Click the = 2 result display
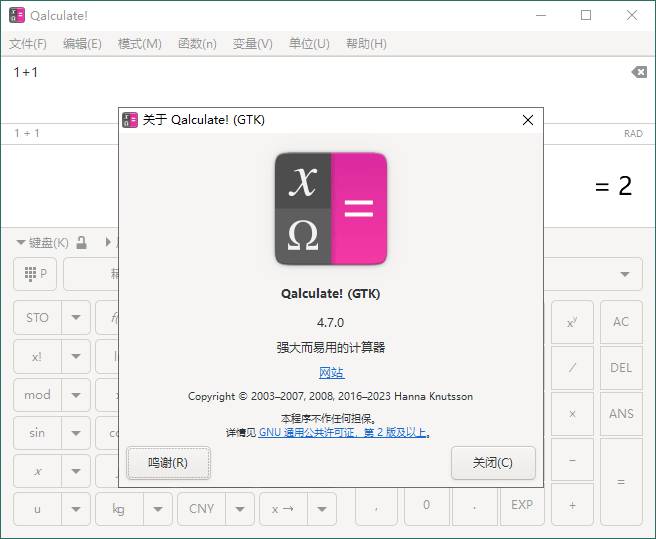The image size is (656, 539). (x=613, y=186)
